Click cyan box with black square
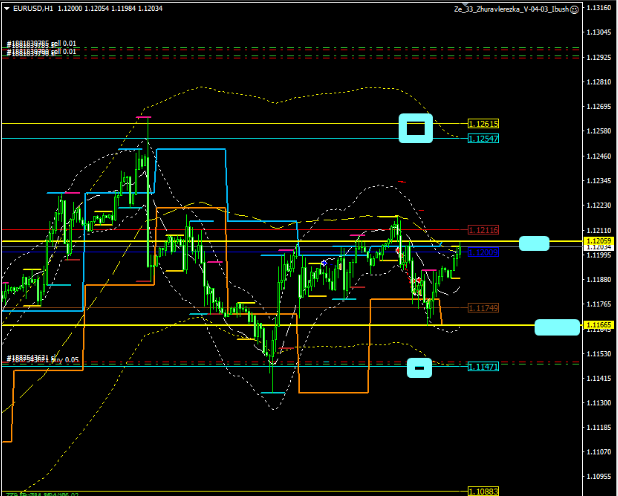This screenshot has width=618, height=496. coord(416,127)
